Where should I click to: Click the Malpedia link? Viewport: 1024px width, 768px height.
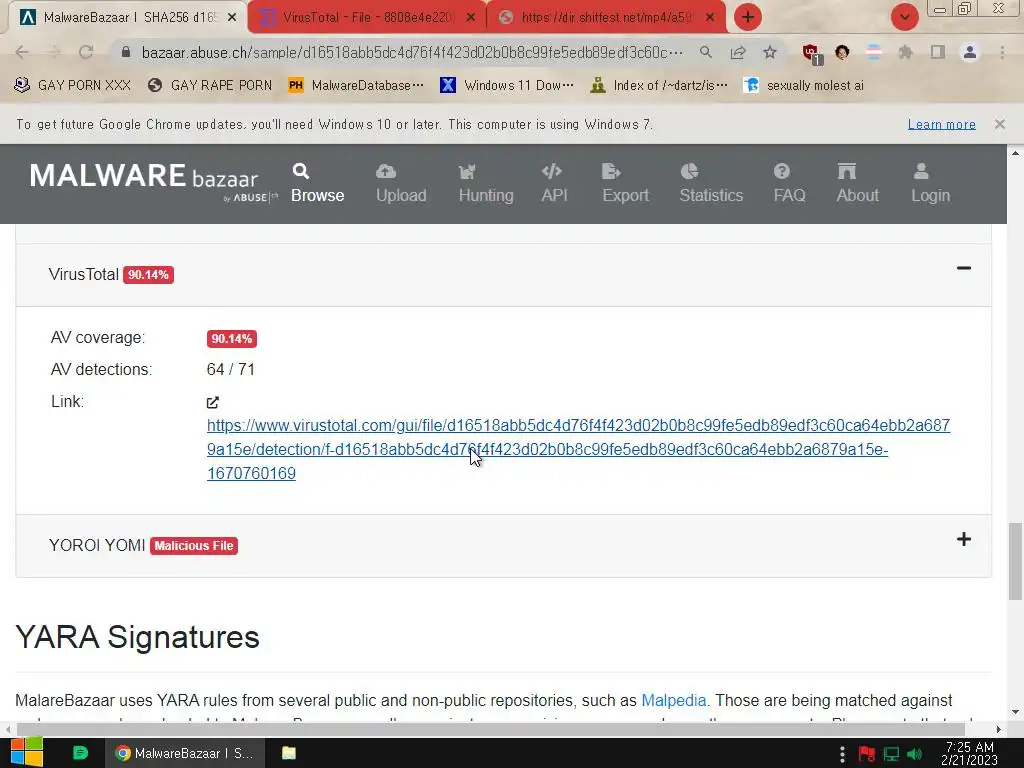(x=673, y=700)
